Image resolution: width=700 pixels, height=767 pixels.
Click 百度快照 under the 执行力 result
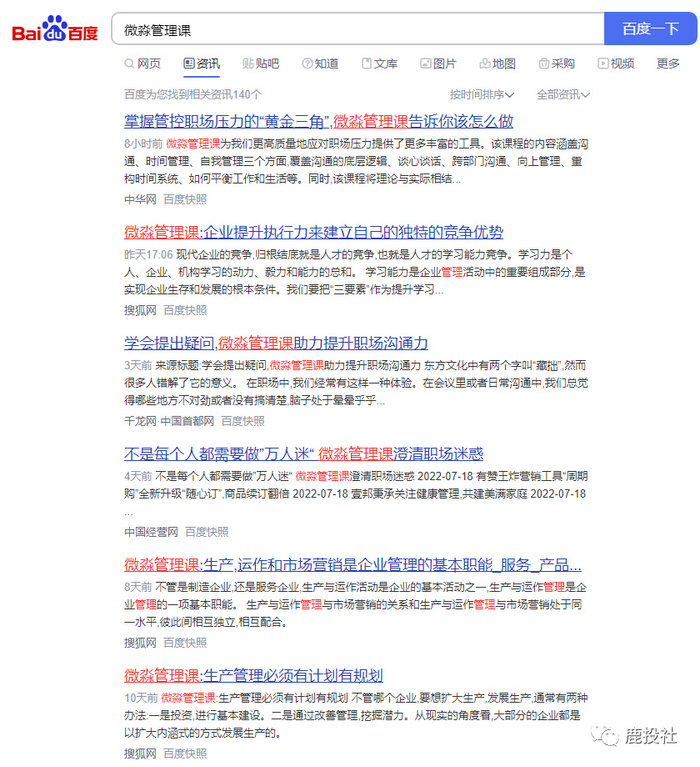[185, 311]
